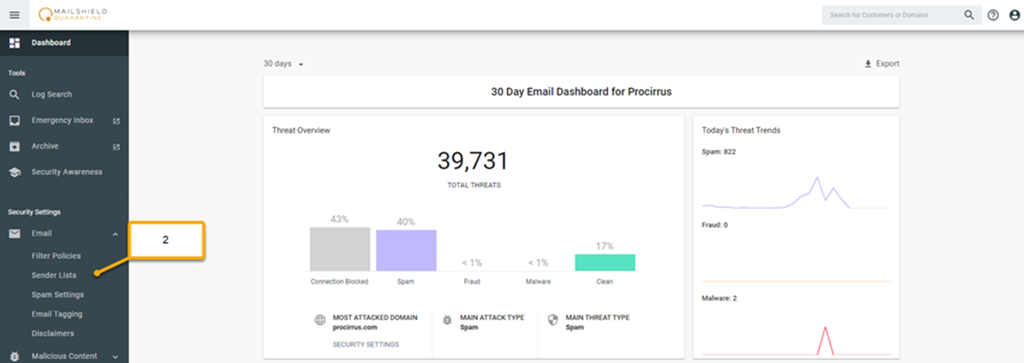1024x363 pixels.
Task: Click the MailShield Quarantine logo
Action: (x=72, y=14)
